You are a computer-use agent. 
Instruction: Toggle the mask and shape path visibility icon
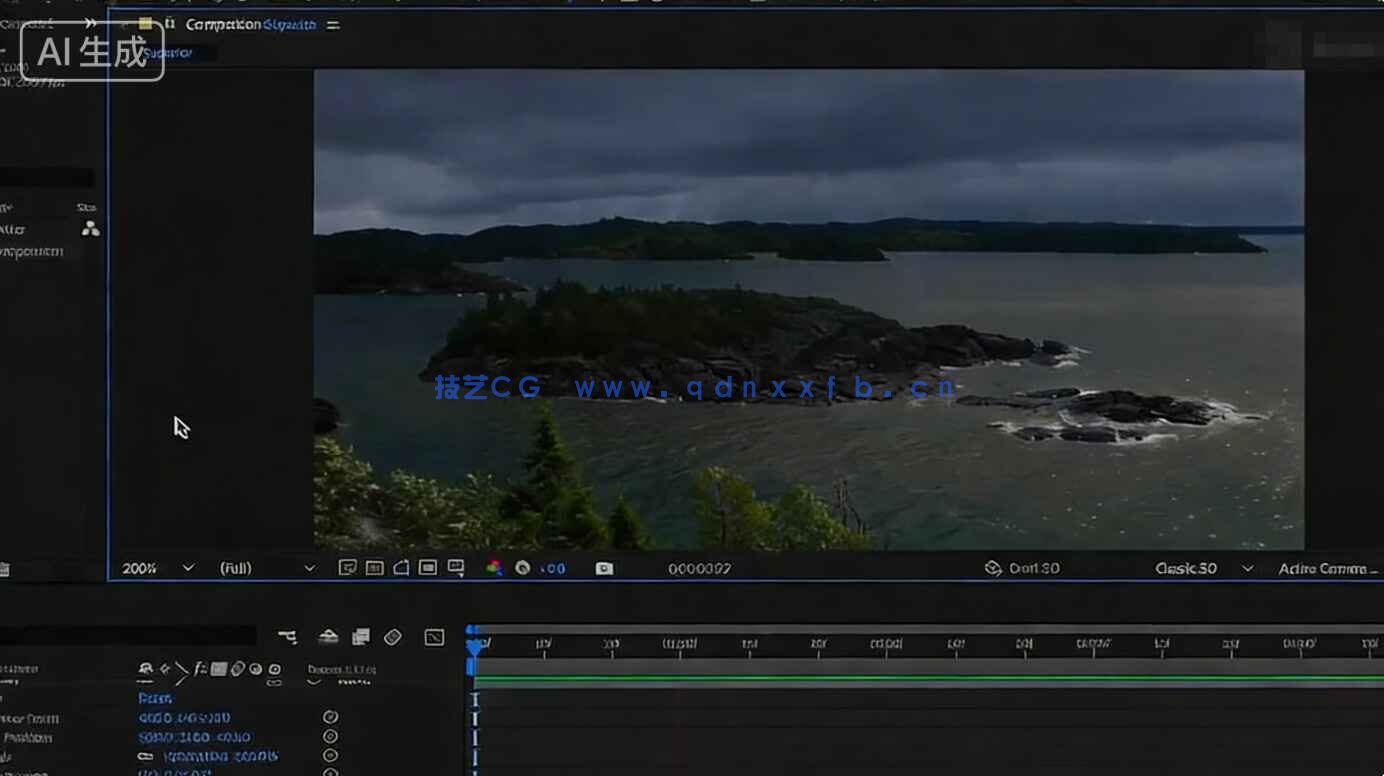[401, 568]
